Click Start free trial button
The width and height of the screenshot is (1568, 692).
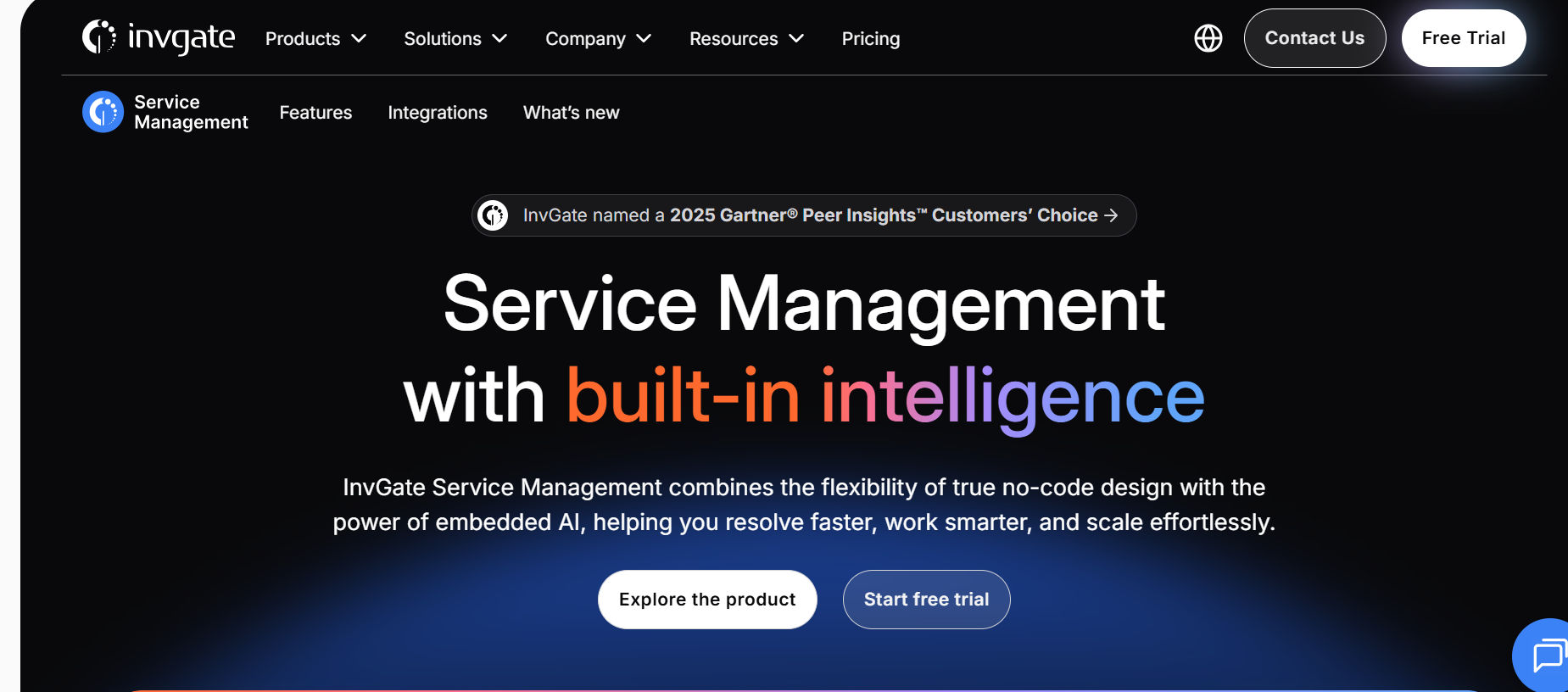pyautogui.click(x=926, y=600)
